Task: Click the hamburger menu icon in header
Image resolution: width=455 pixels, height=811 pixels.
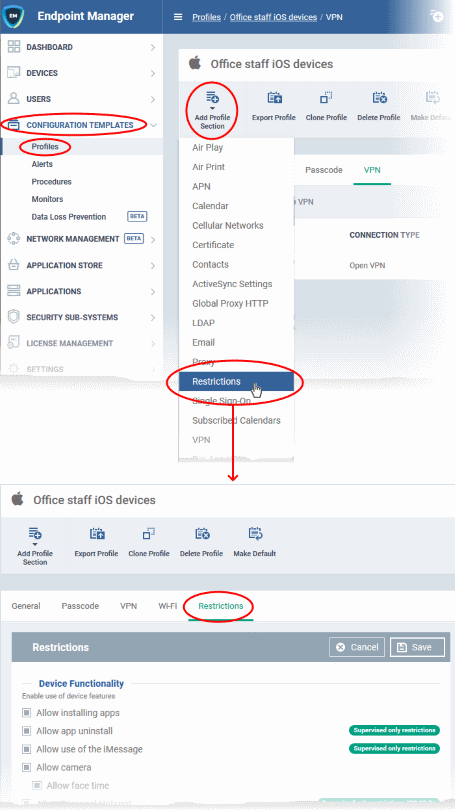Action: [x=178, y=17]
